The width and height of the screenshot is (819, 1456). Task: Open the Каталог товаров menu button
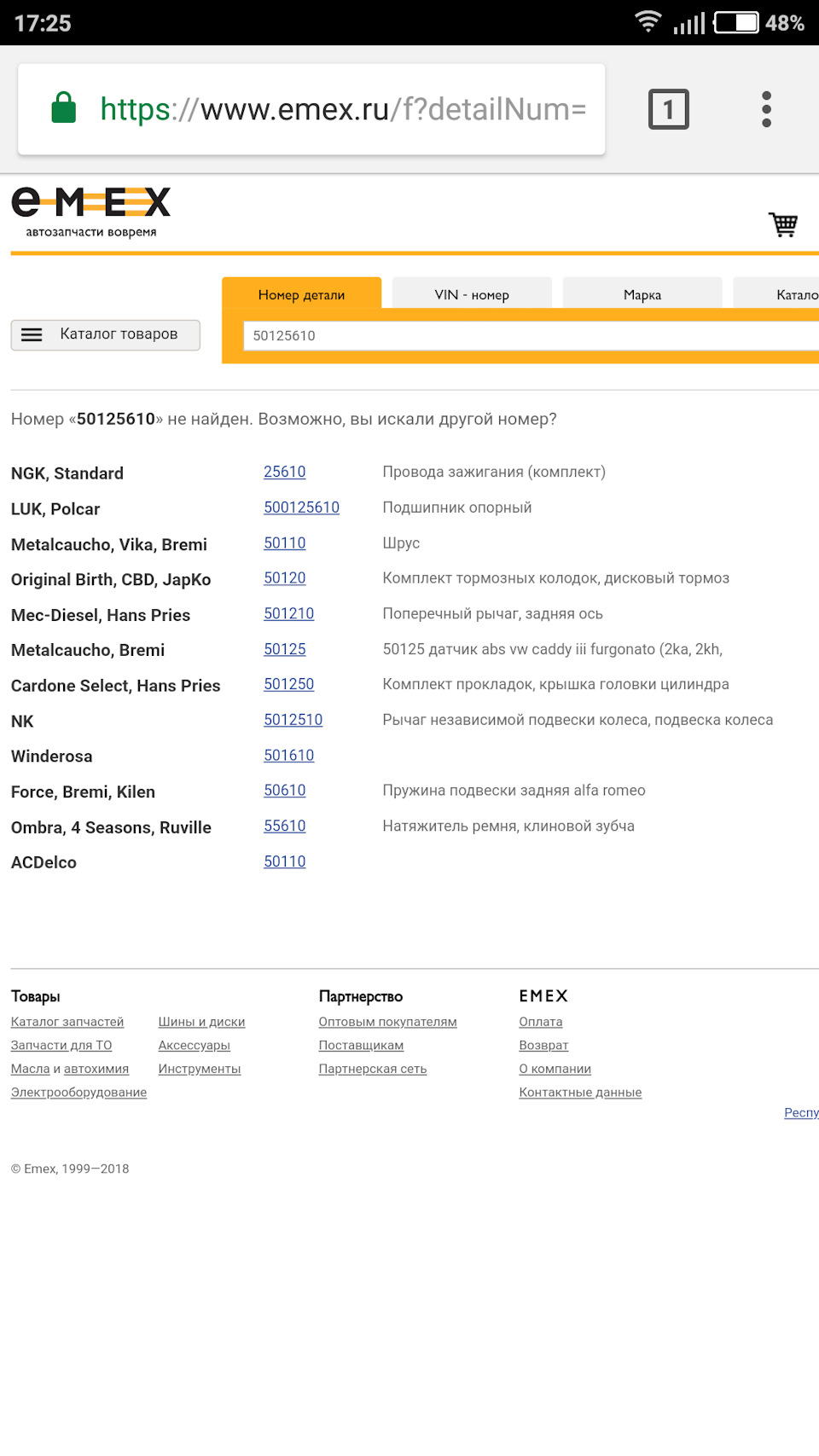click(106, 334)
